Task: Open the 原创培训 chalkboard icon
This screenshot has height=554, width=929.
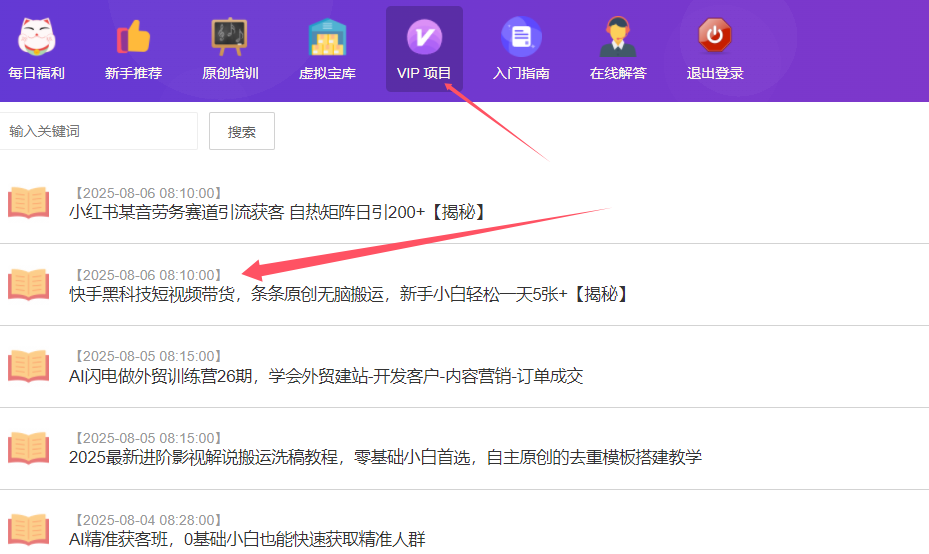Action: point(230,37)
